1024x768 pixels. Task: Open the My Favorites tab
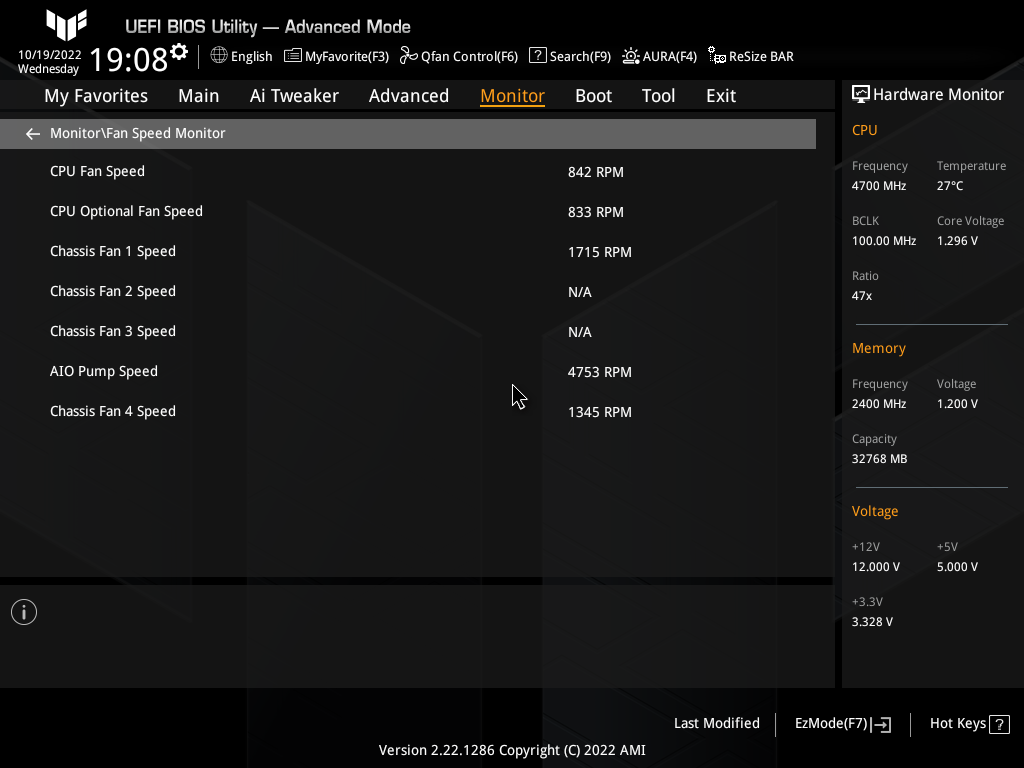[x=95, y=95]
